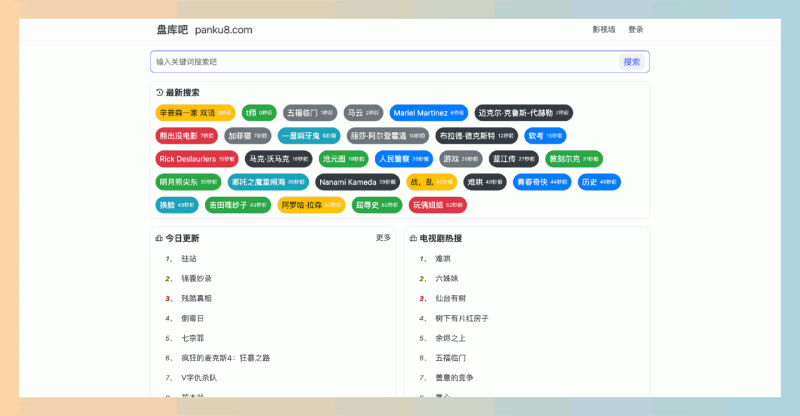Image resolution: width=800 pixels, height=416 pixels.
Task: Select the 辛普森一家 双语 search tag
Action: click(195, 113)
